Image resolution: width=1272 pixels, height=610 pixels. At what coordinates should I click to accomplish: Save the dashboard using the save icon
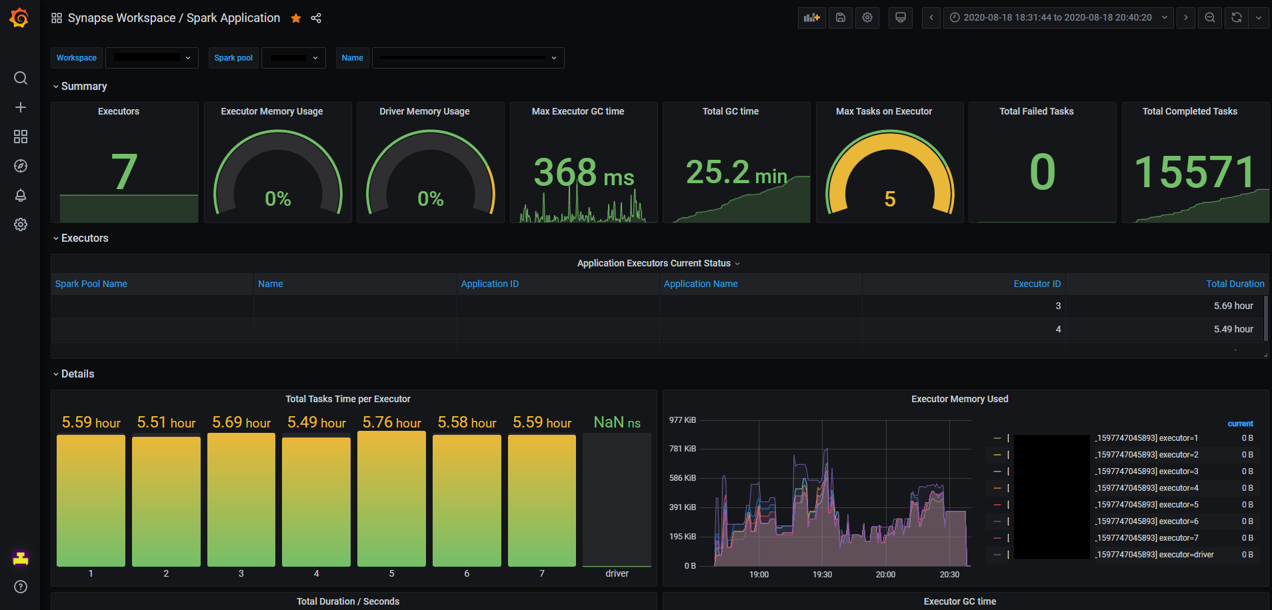(x=839, y=17)
